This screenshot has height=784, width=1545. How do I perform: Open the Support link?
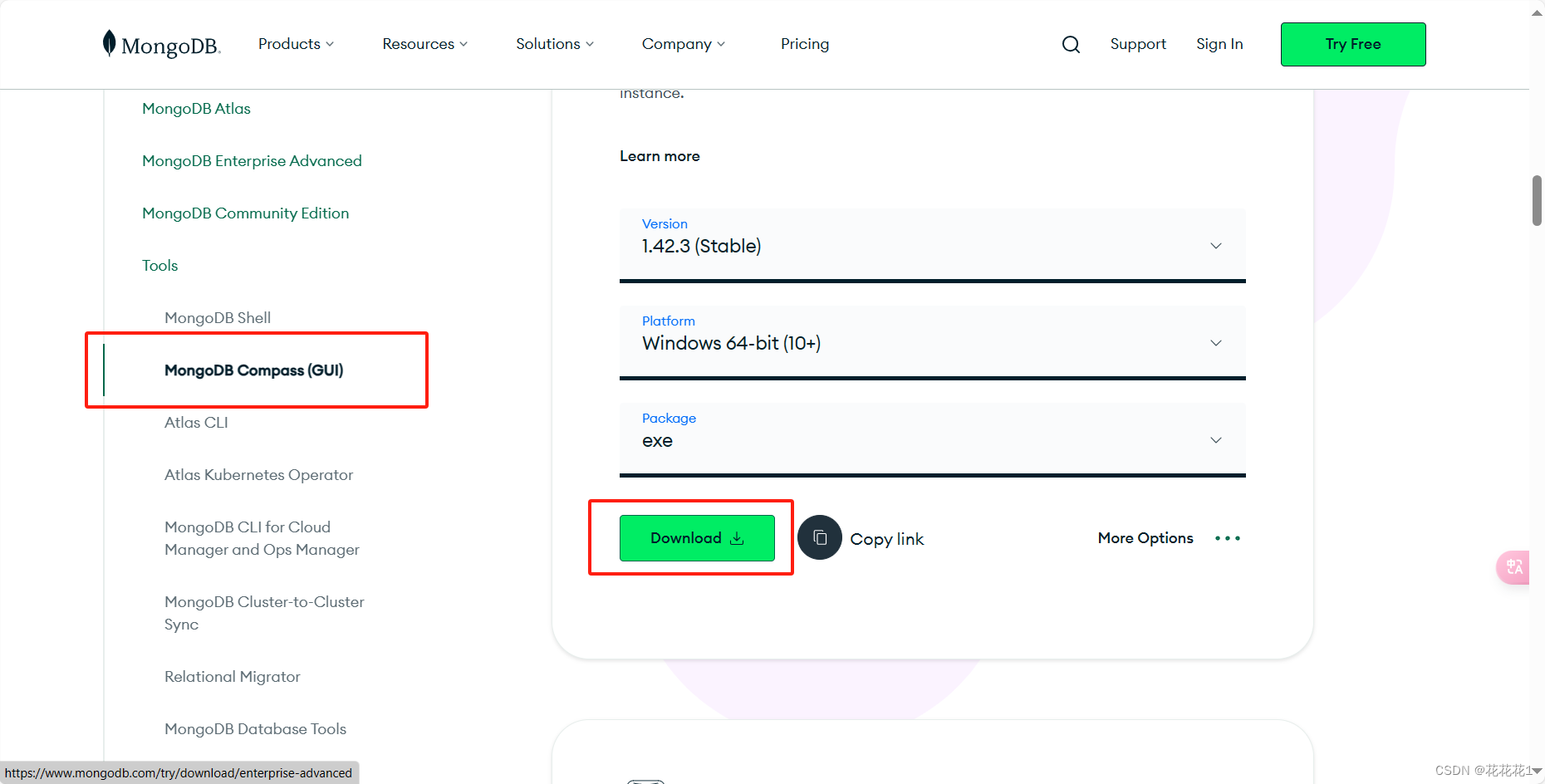coord(1138,44)
